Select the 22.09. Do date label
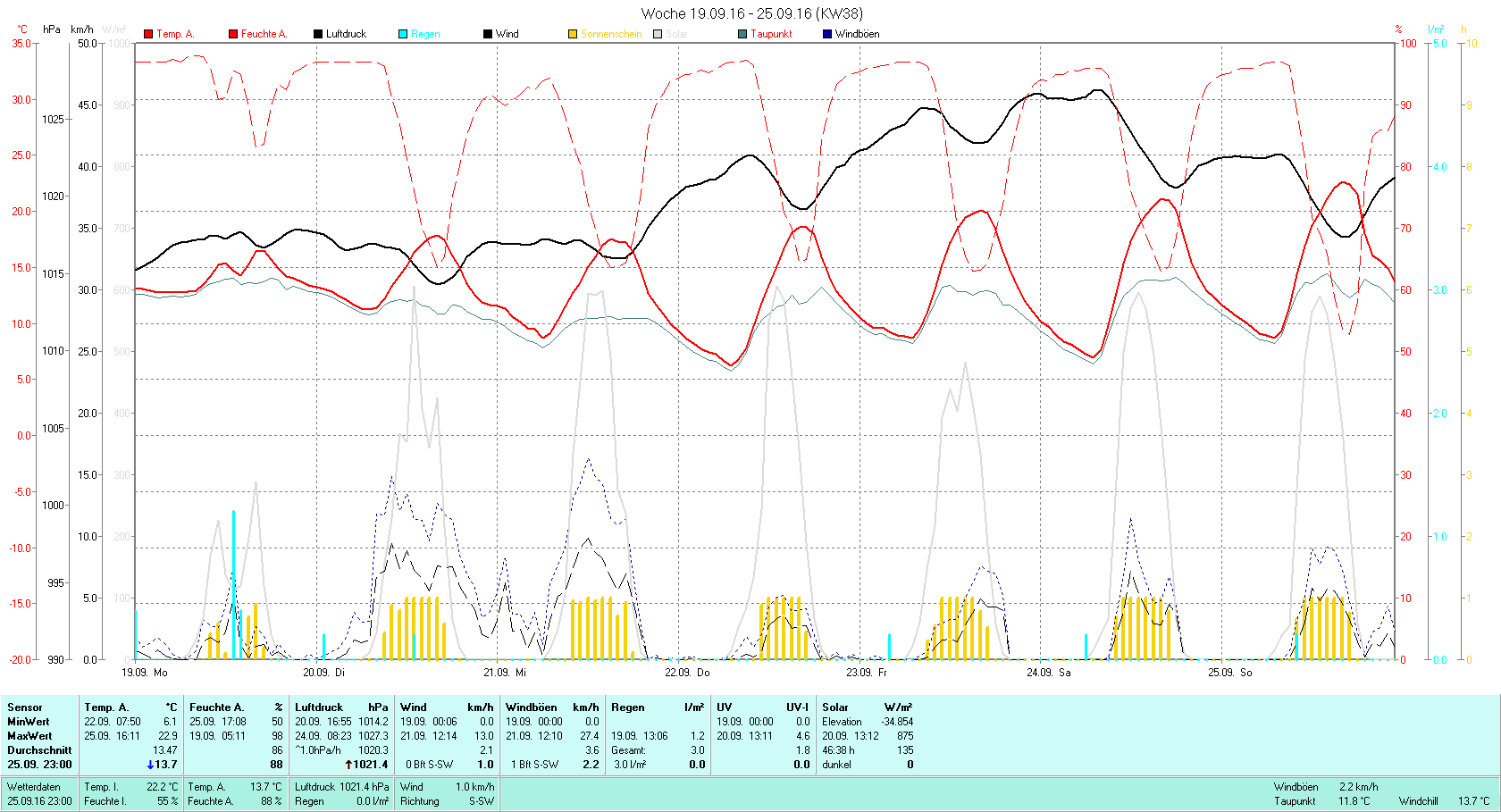This screenshot has width=1501, height=812. [x=687, y=673]
